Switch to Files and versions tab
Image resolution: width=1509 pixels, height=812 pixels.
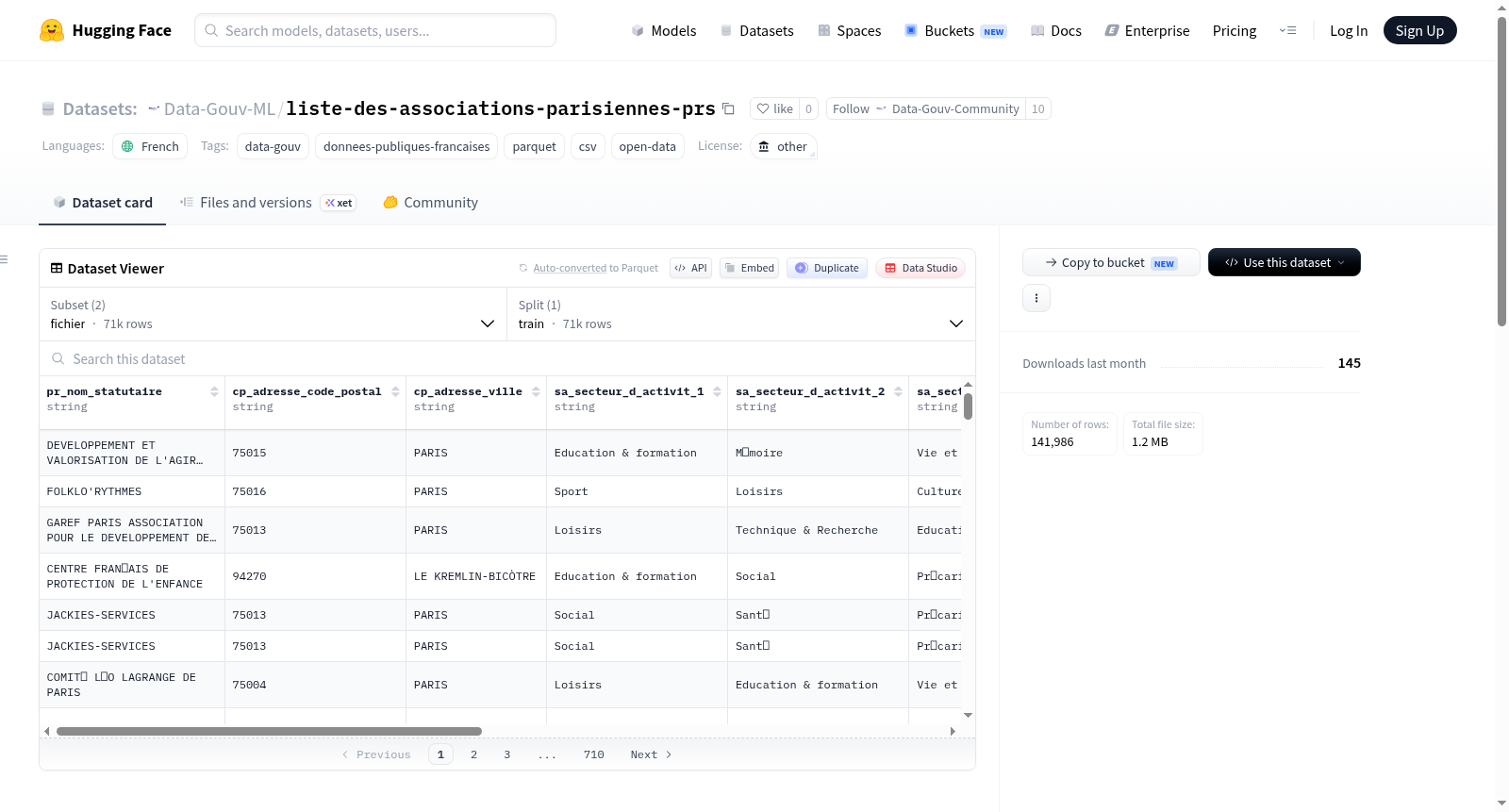[267, 202]
